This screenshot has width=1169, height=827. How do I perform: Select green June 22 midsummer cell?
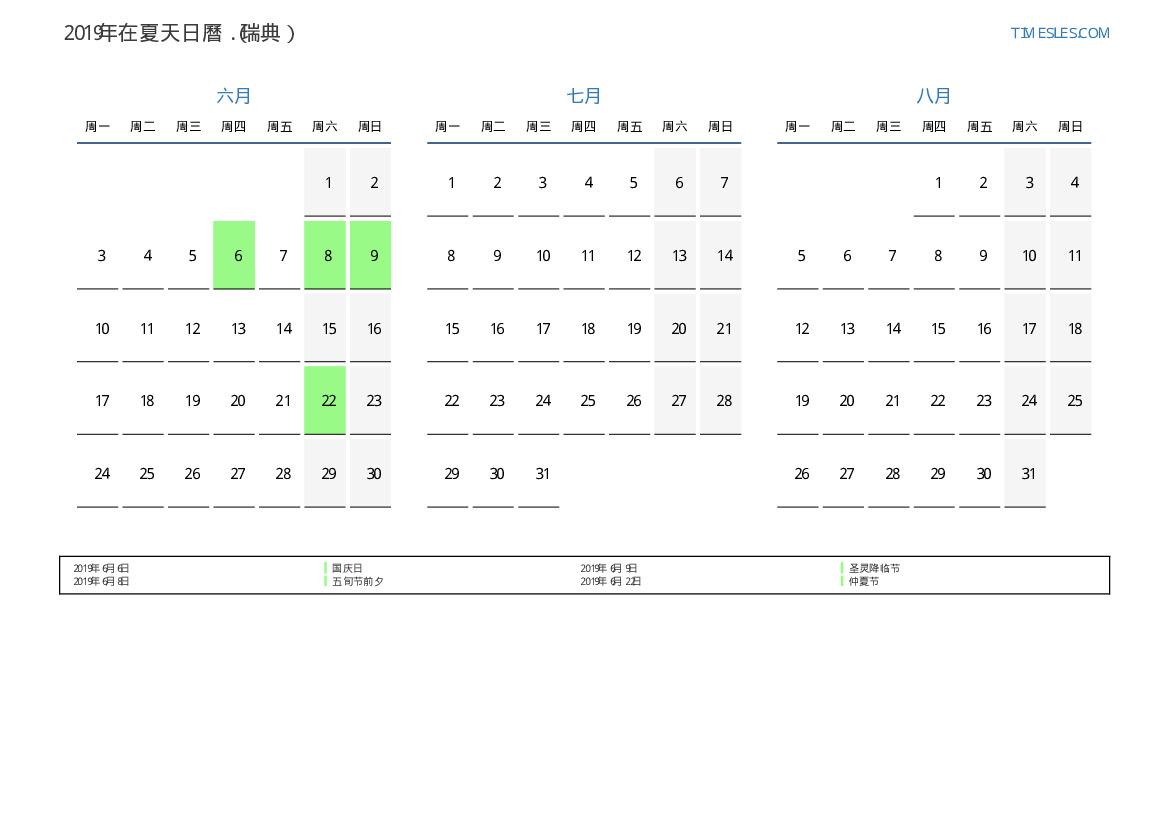[327, 401]
